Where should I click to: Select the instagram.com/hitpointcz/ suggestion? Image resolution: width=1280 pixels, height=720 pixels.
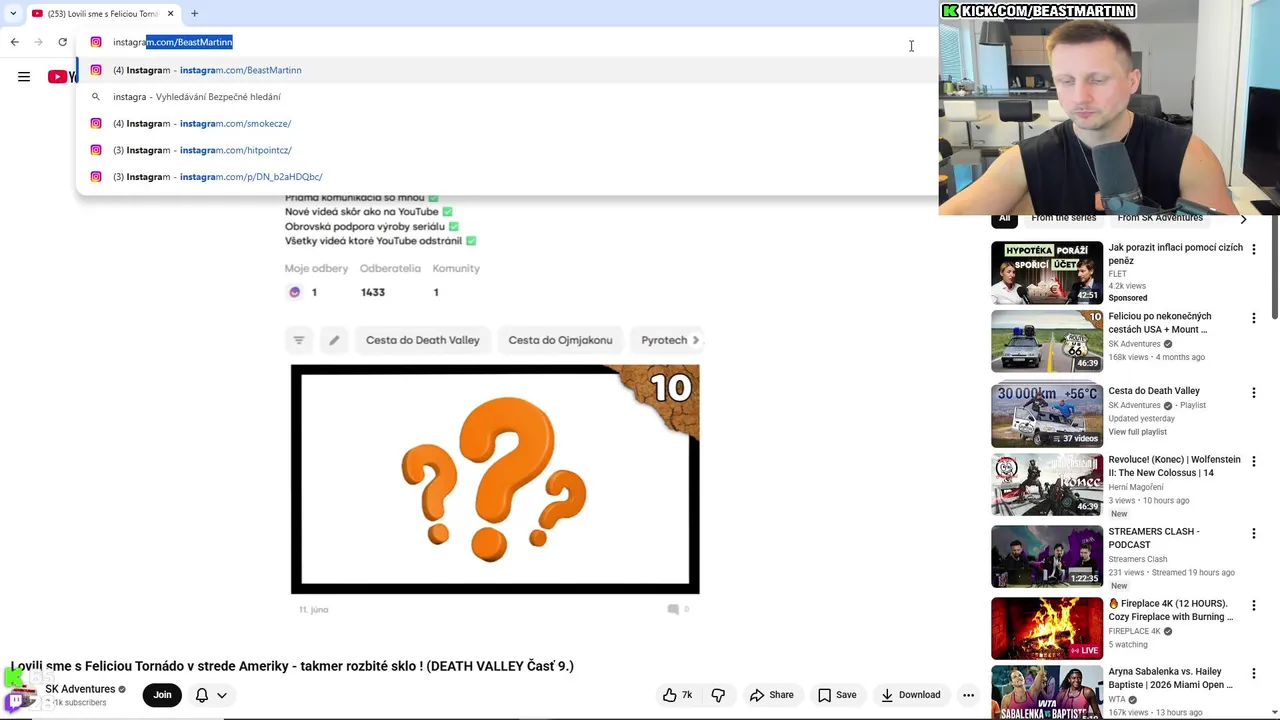[507, 150]
